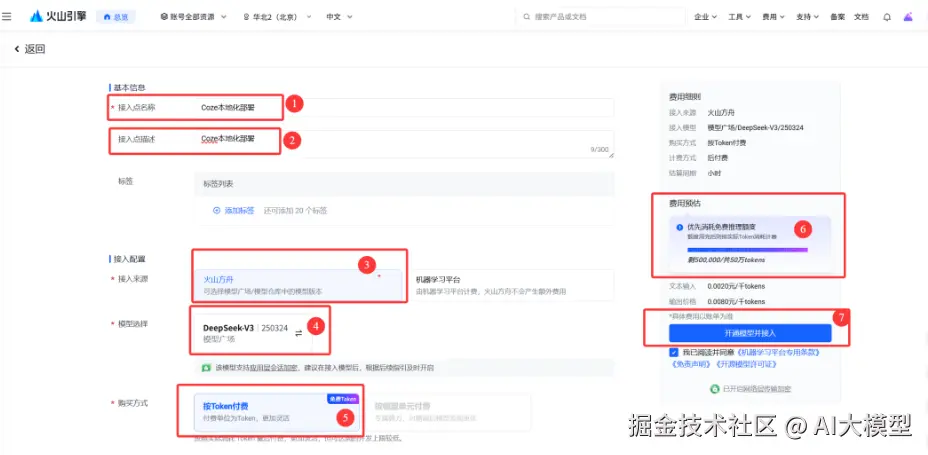Click the info icon beside 优先消耗免费推理额度
The height and width of the screenshot is (455, 928).
[679, 227]
